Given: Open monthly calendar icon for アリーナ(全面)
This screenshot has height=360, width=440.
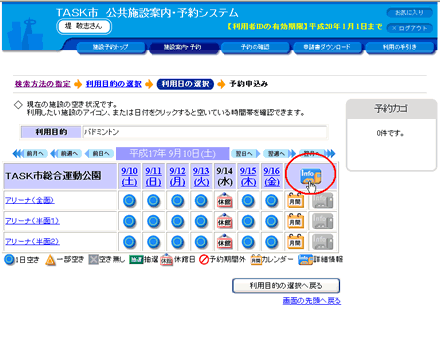Looking at the screenshot, I should click(296, 201).
